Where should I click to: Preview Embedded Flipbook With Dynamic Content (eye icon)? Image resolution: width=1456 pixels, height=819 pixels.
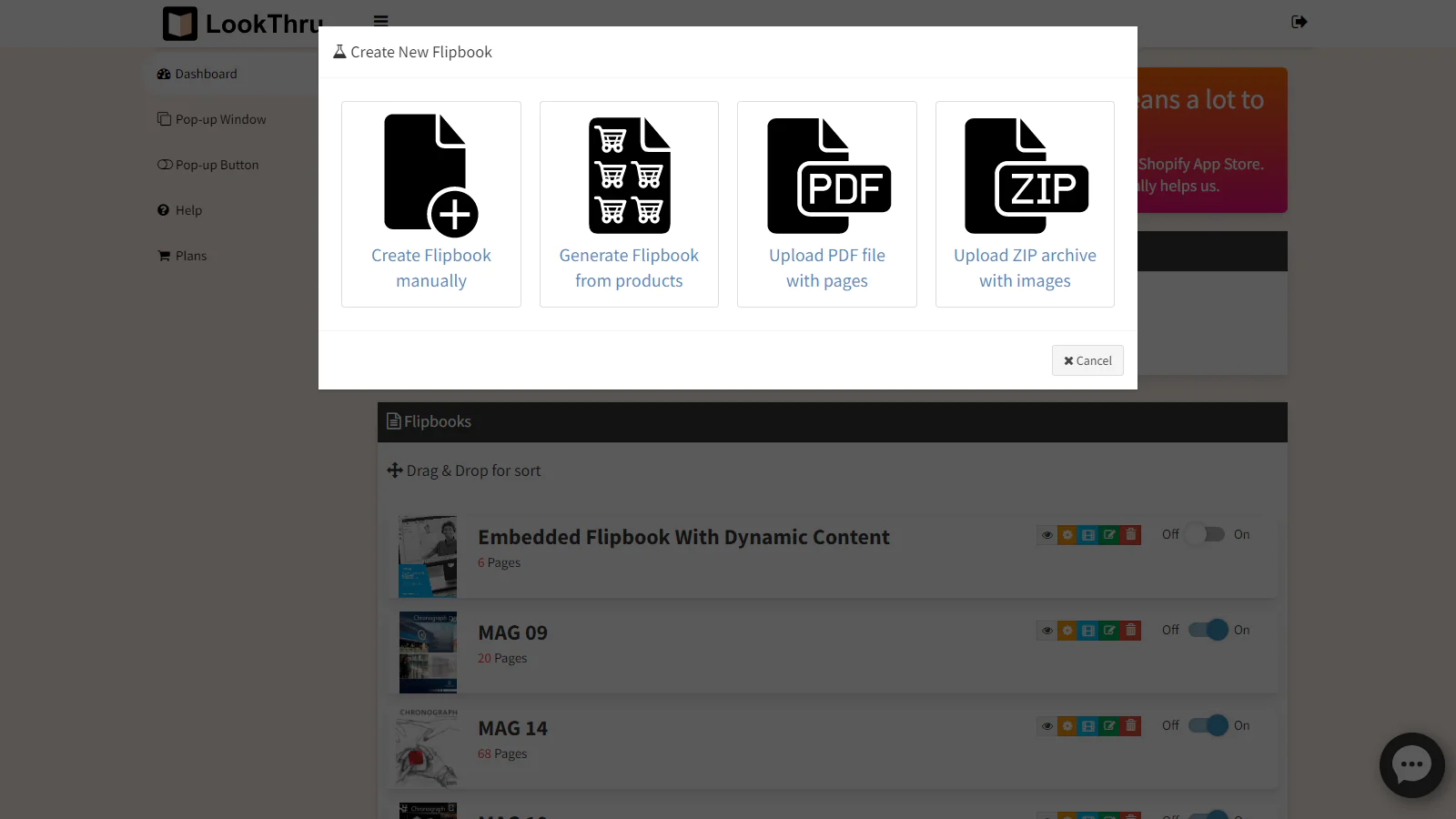[x=1047, y=535]
